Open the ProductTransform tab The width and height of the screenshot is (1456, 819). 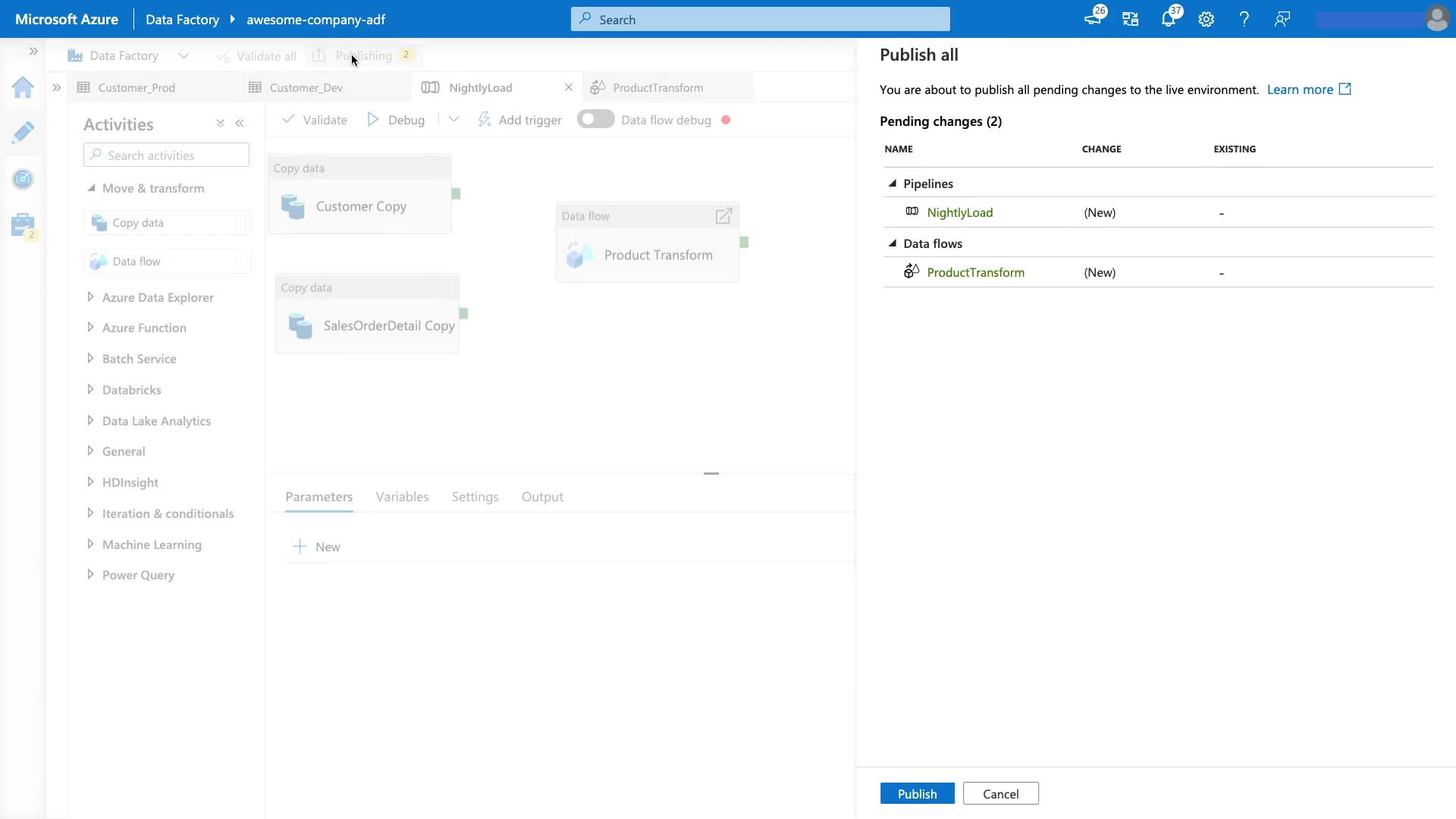tap(657, 88)
